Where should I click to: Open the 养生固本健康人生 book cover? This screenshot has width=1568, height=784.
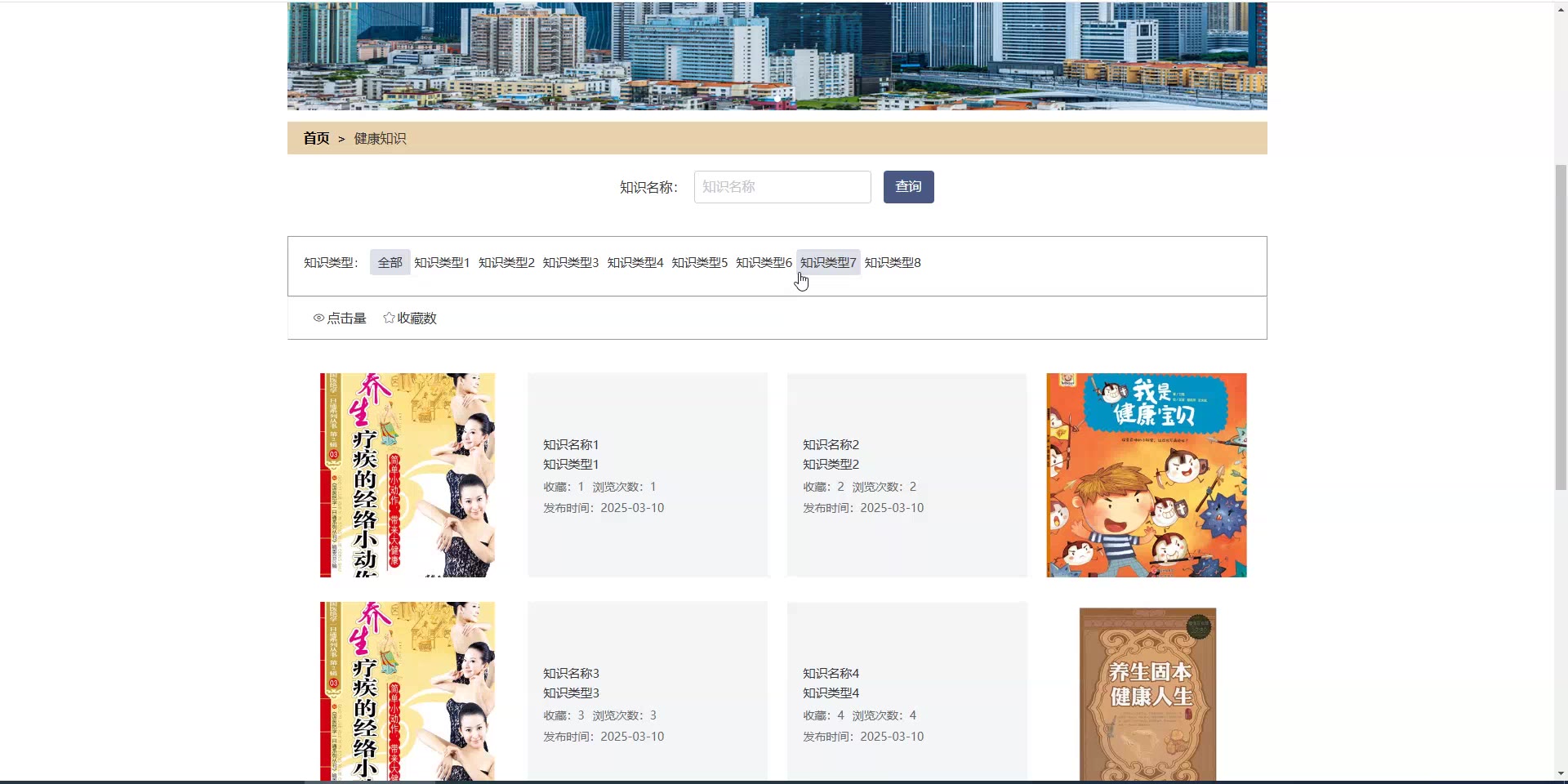pyautogui.click(x=1147, y=694)
